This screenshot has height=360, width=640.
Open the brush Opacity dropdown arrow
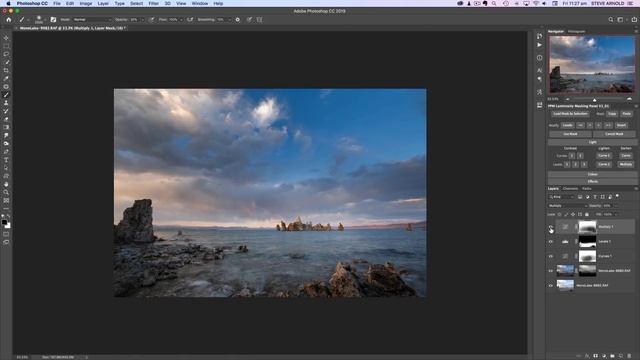click(x=142, y=20)
